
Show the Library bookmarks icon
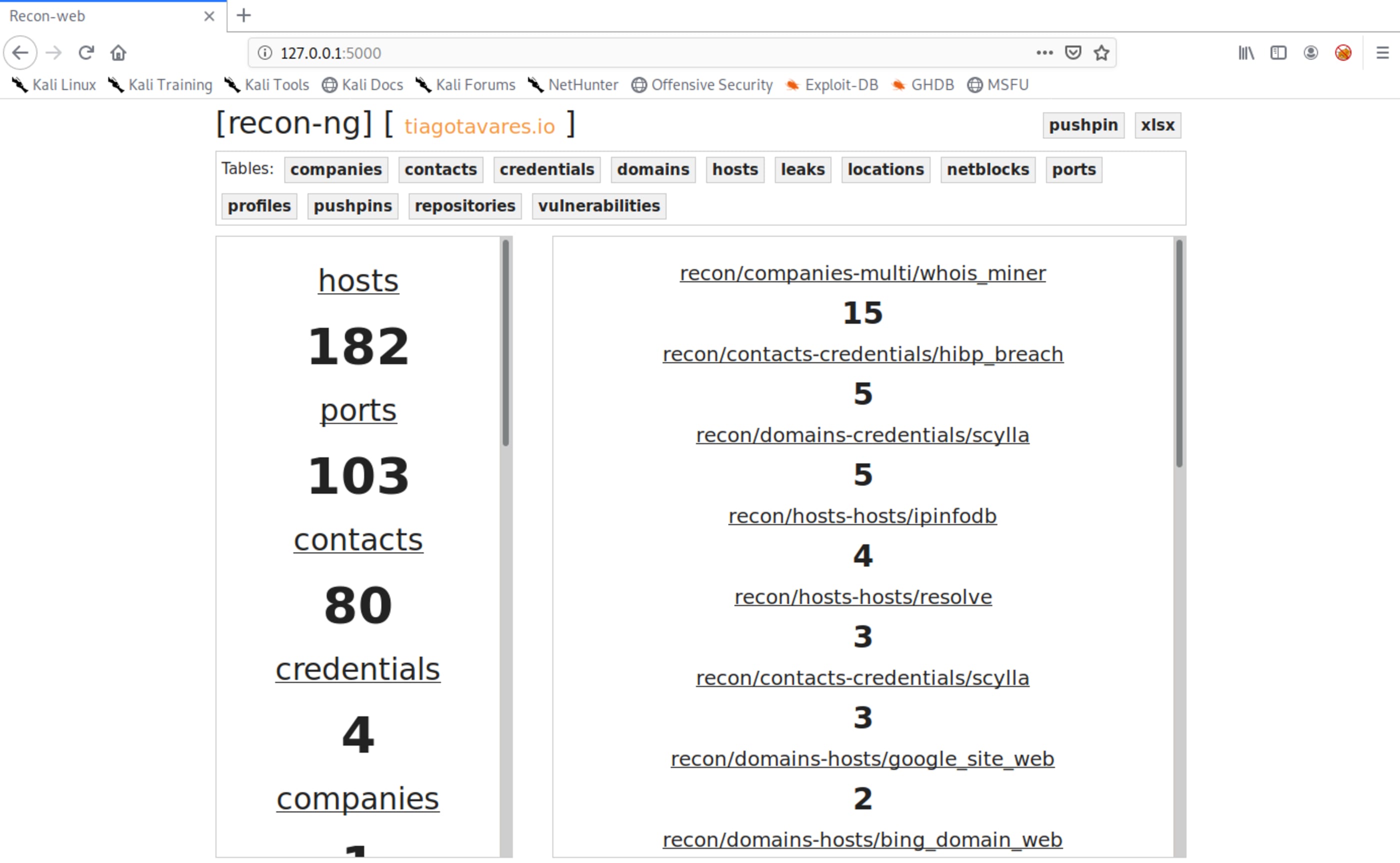pos(1246,52)
